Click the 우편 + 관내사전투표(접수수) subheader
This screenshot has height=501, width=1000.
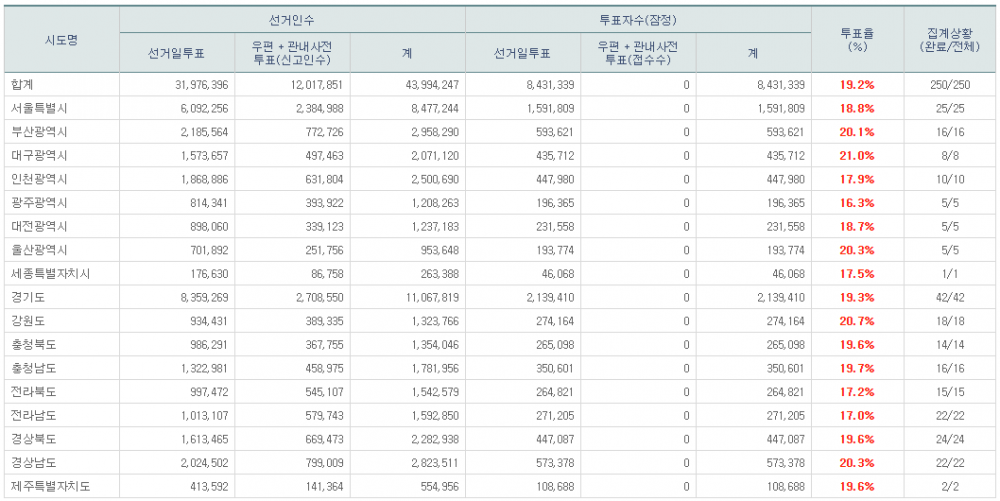click(637, 52)
